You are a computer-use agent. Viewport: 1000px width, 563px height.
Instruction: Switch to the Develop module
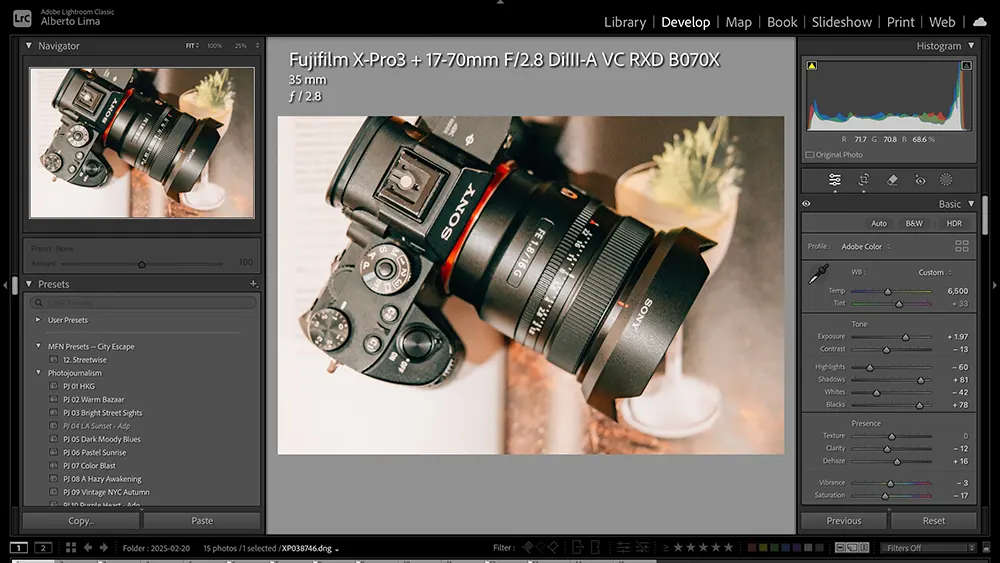pos(686,22)
